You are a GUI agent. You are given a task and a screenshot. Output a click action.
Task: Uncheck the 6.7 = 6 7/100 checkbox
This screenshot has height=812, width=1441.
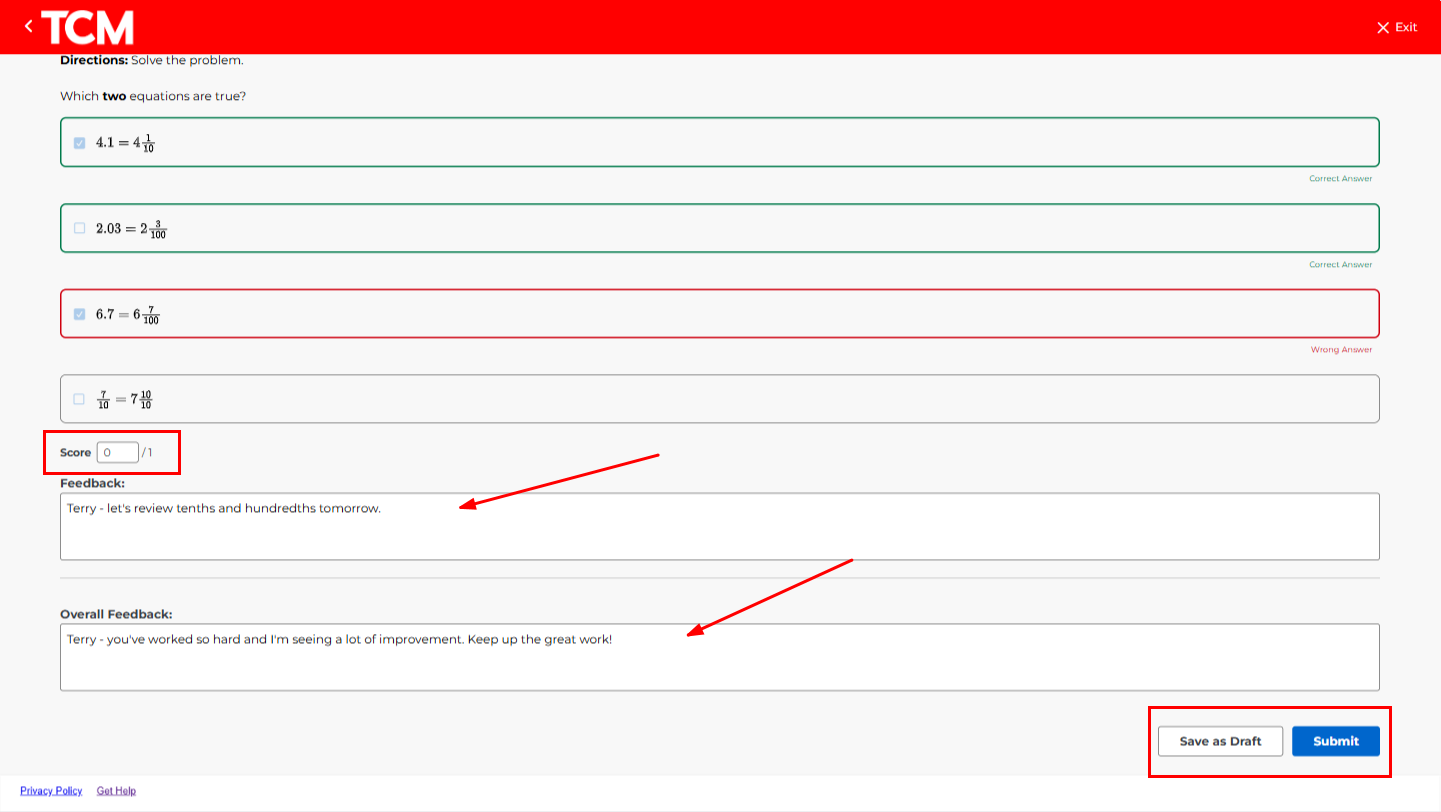tap(80, 314)
